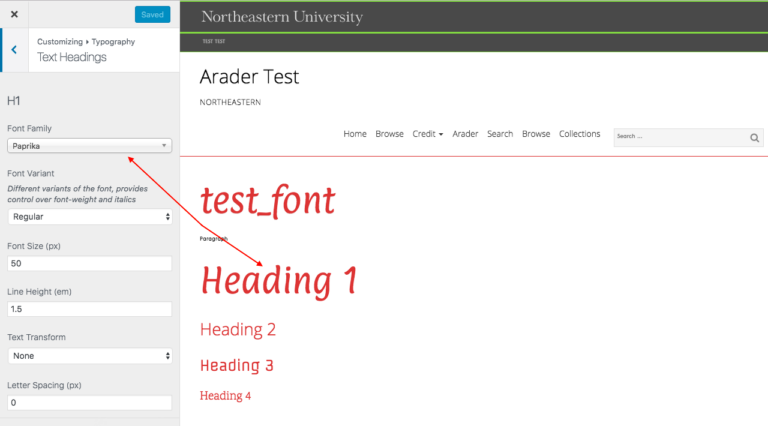Go to Arader in navigation
Image resolution: width=768 pixels, height=426 pixels.
[x=465, y=134]
